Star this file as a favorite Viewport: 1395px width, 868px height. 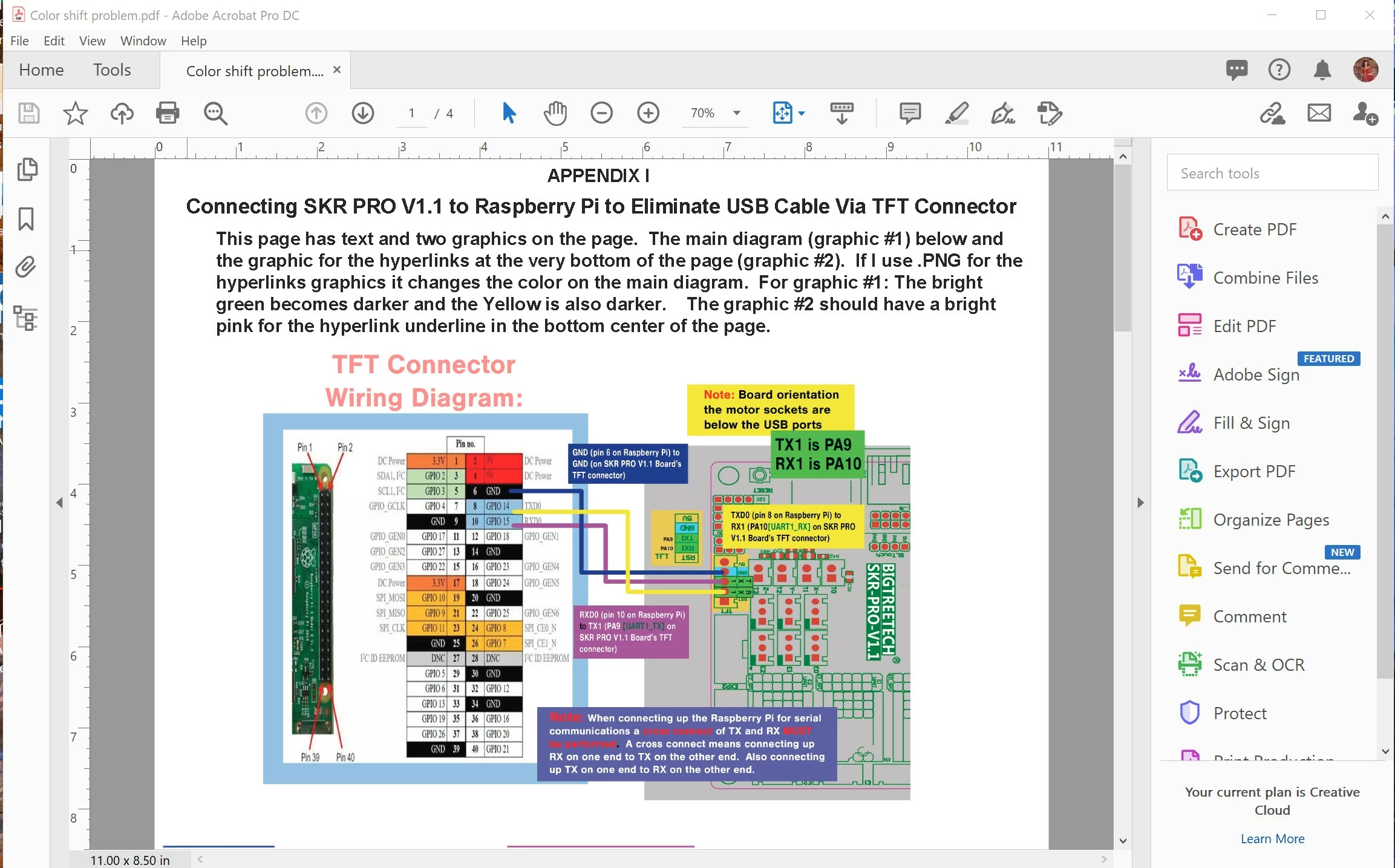75,113
